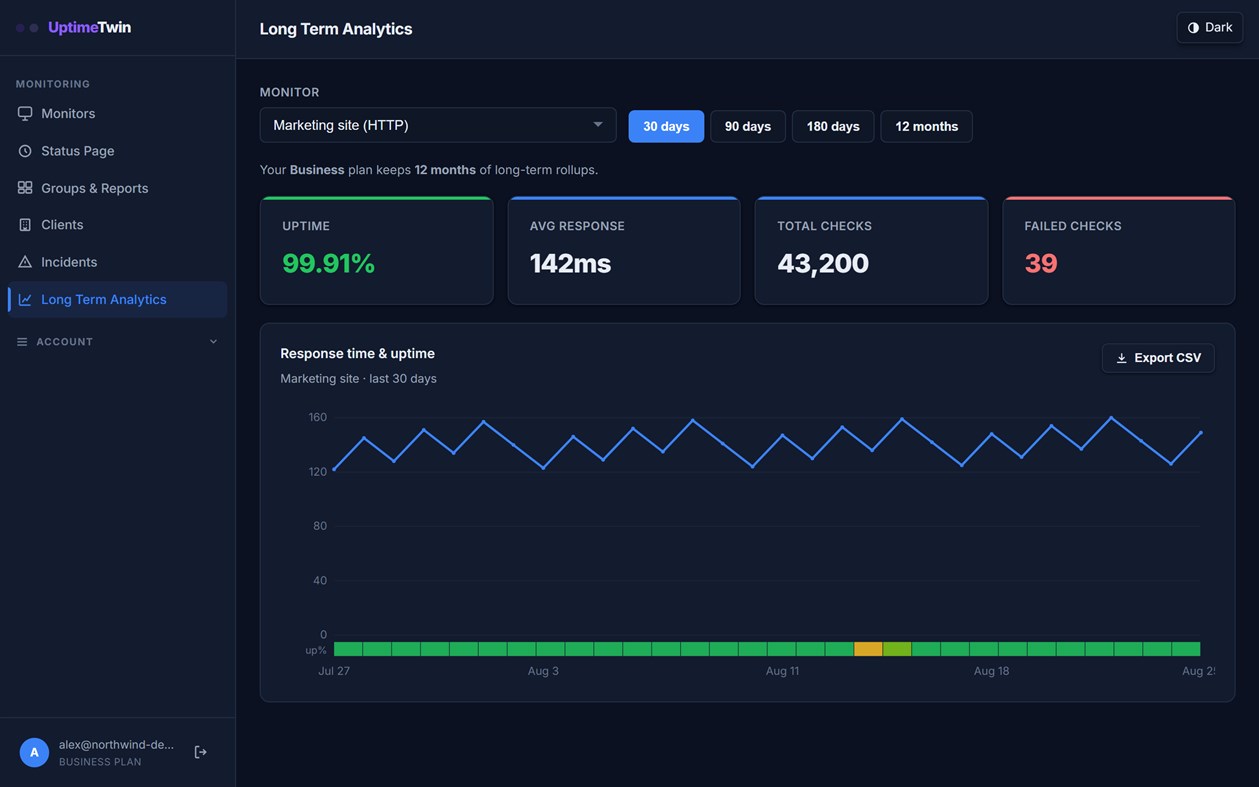Click the FAILED CHECKS 39 card
Screen dimensions: 1259x787
click(x=1119, y=250)
